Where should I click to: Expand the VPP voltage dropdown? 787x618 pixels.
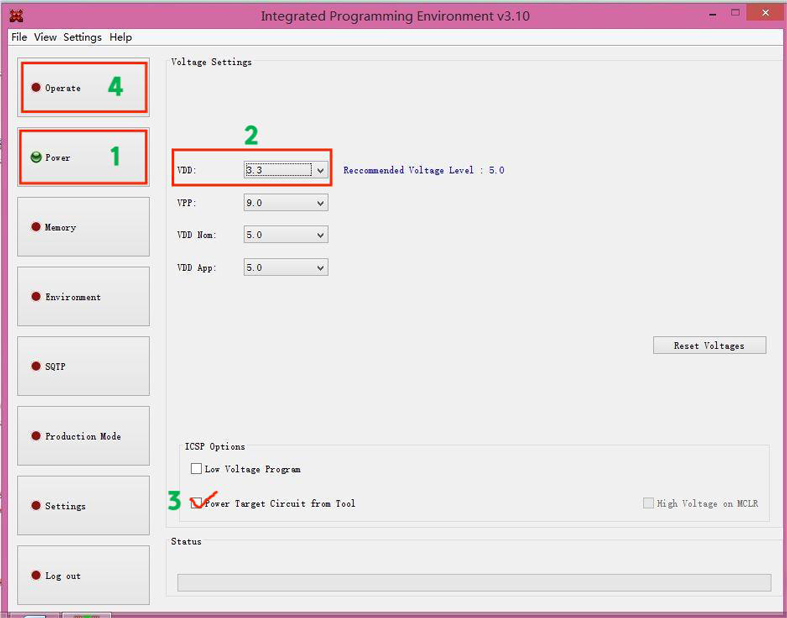(x=320, y=203)
